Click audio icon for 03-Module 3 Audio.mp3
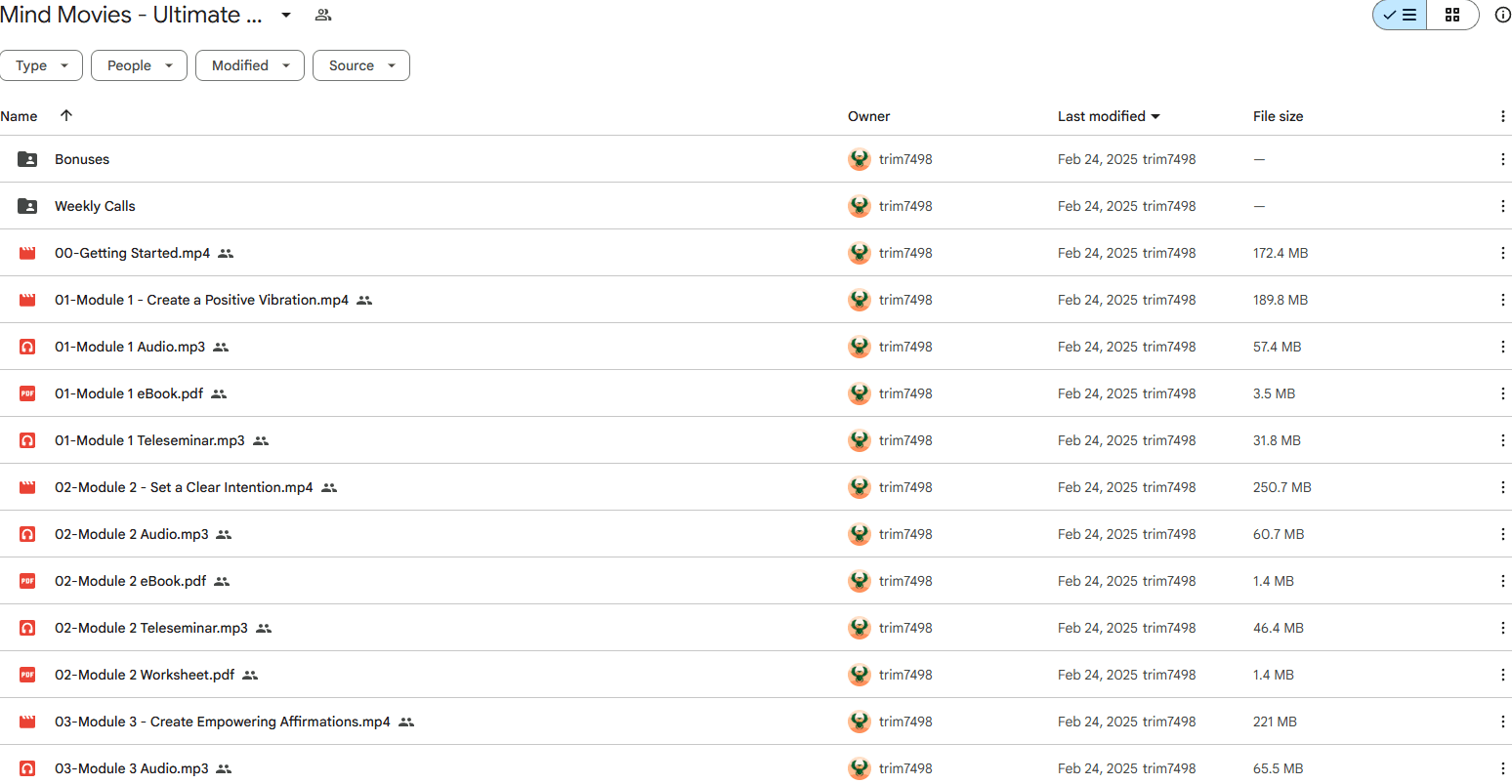Image resolution: width=1512 pixels, height=784 pixels. [27, 768]
